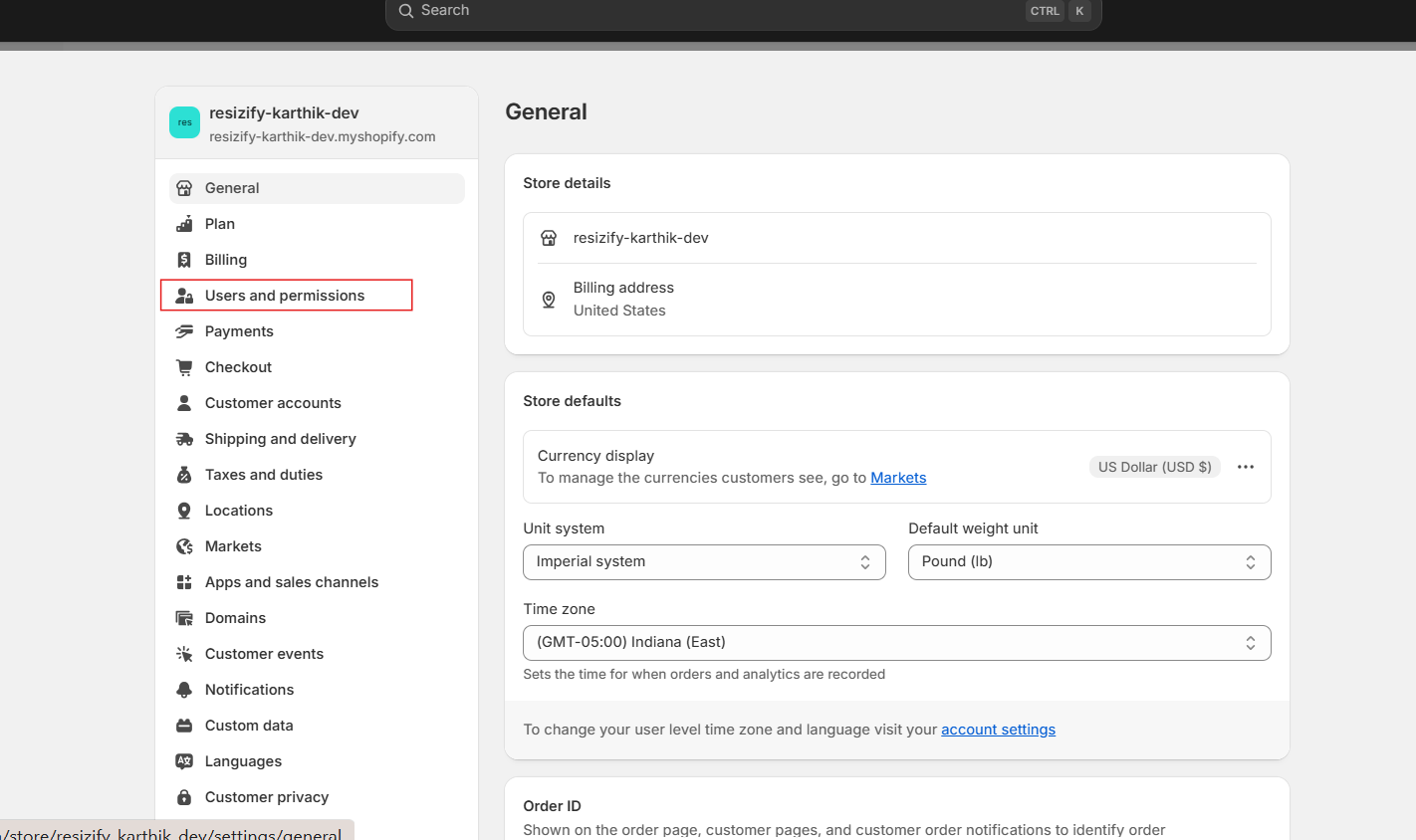
Task: Open the Time zone dropdown
Action: click(895, 642)
